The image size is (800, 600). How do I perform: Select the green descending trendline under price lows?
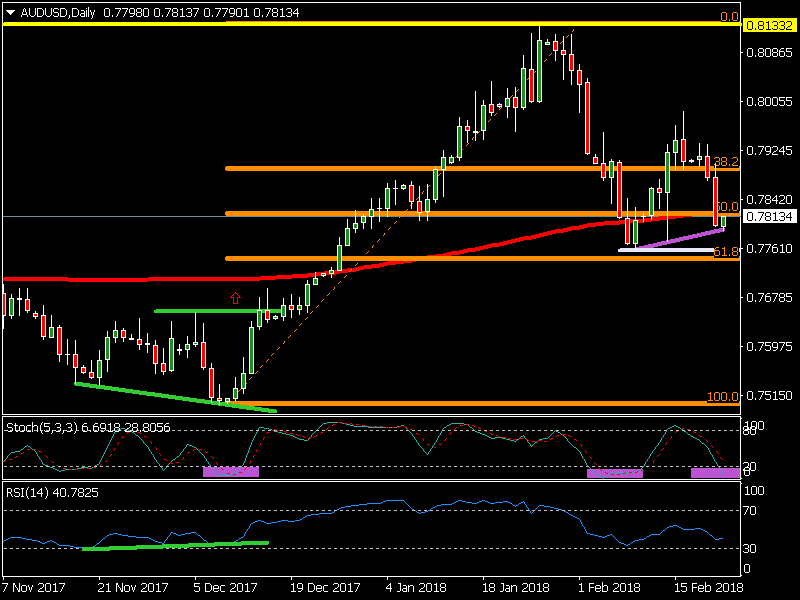(175, 397)
